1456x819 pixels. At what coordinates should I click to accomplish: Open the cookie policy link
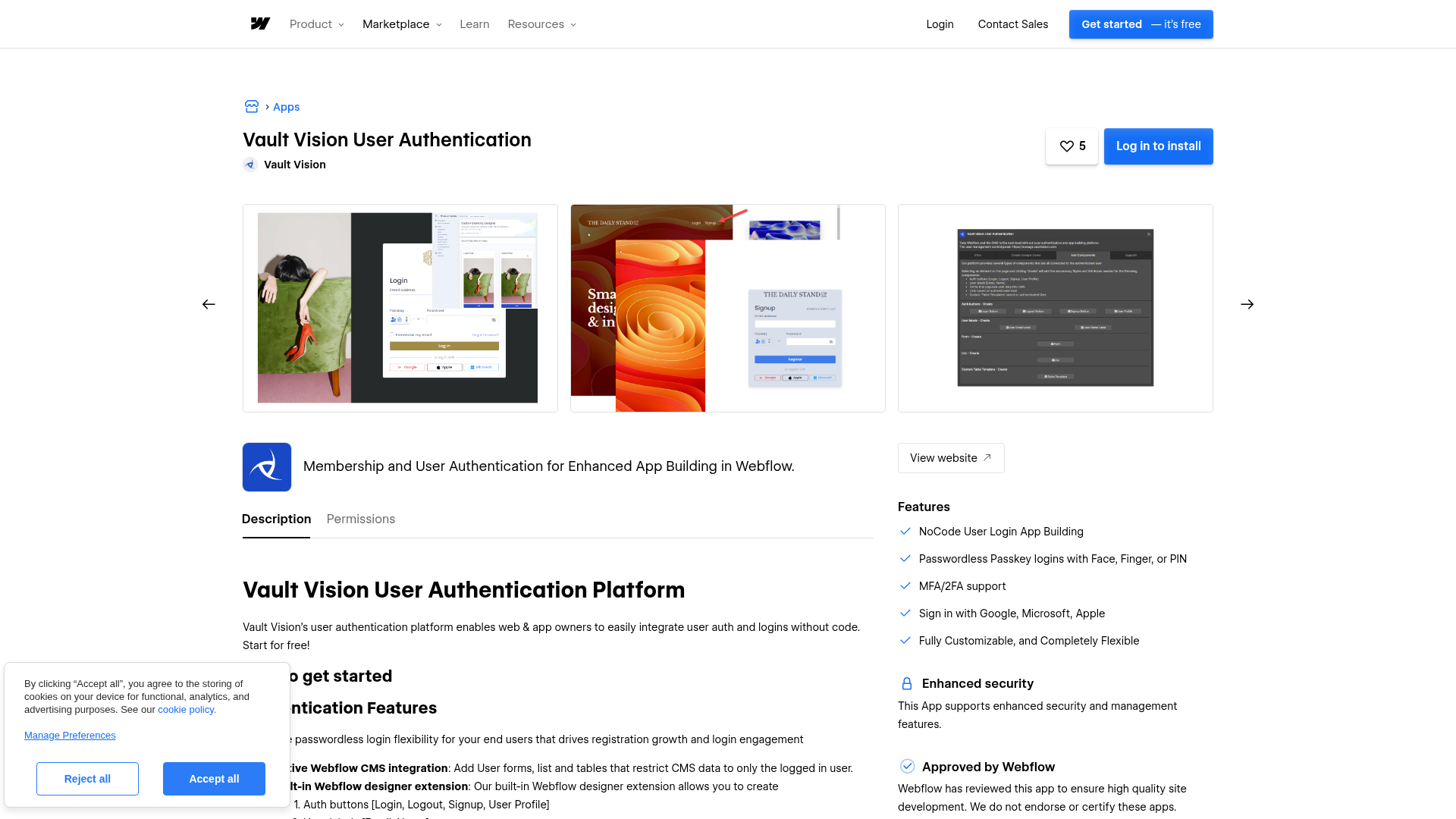[x=187, y=710]
